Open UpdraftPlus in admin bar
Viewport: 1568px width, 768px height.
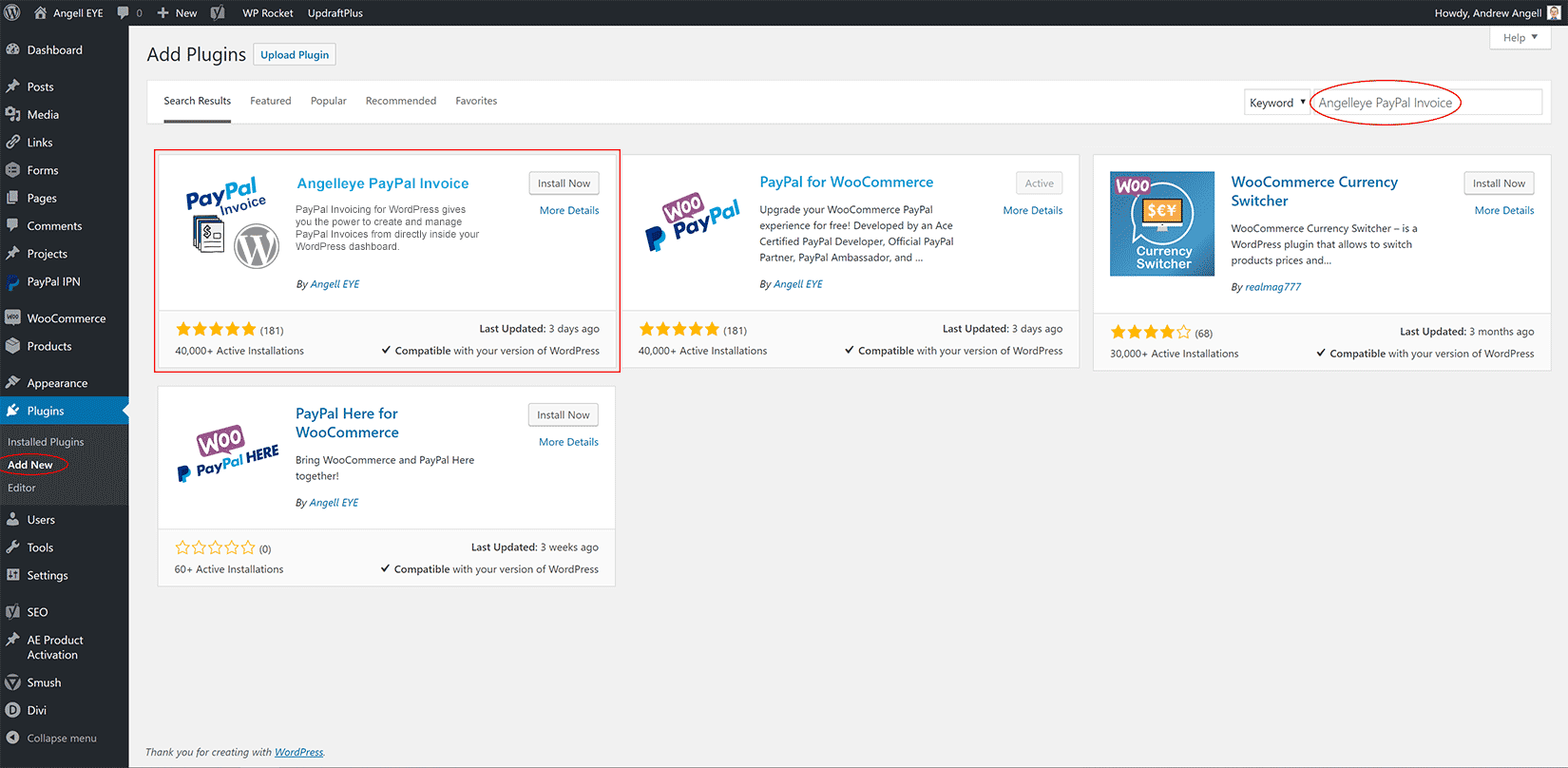click(x=335, y=12)
